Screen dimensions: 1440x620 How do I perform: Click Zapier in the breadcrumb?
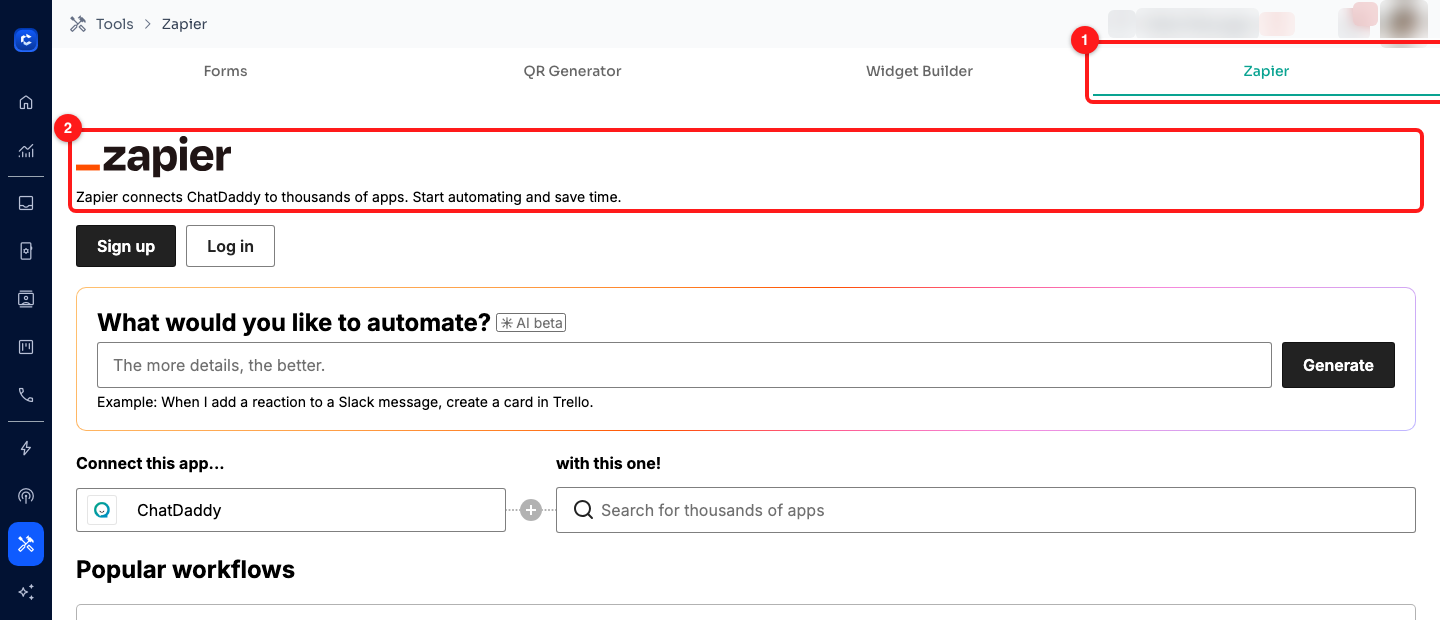(x=185, y=24)
